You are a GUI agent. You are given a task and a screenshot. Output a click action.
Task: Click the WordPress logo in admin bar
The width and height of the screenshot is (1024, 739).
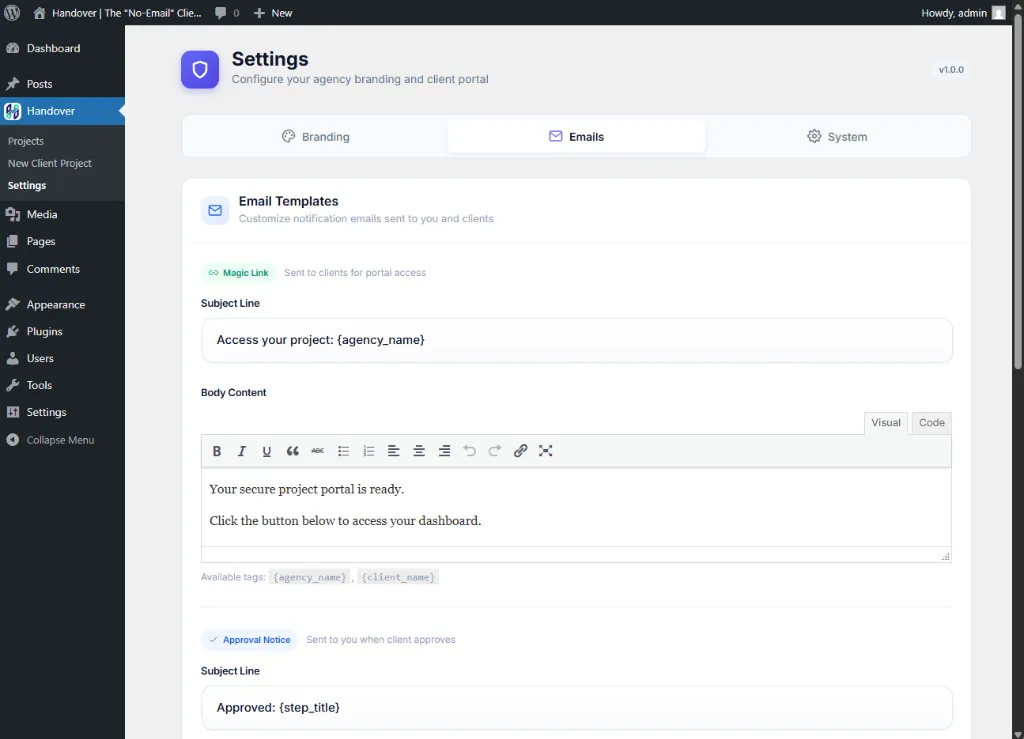point(13,13)
